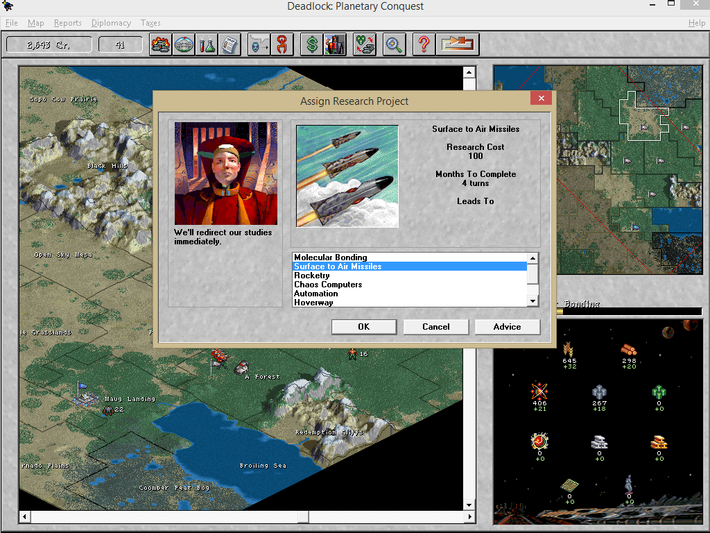Click the wood logs resource icon
The height and width of the screenshot is (533, 710).
click(x=628, y=350)
